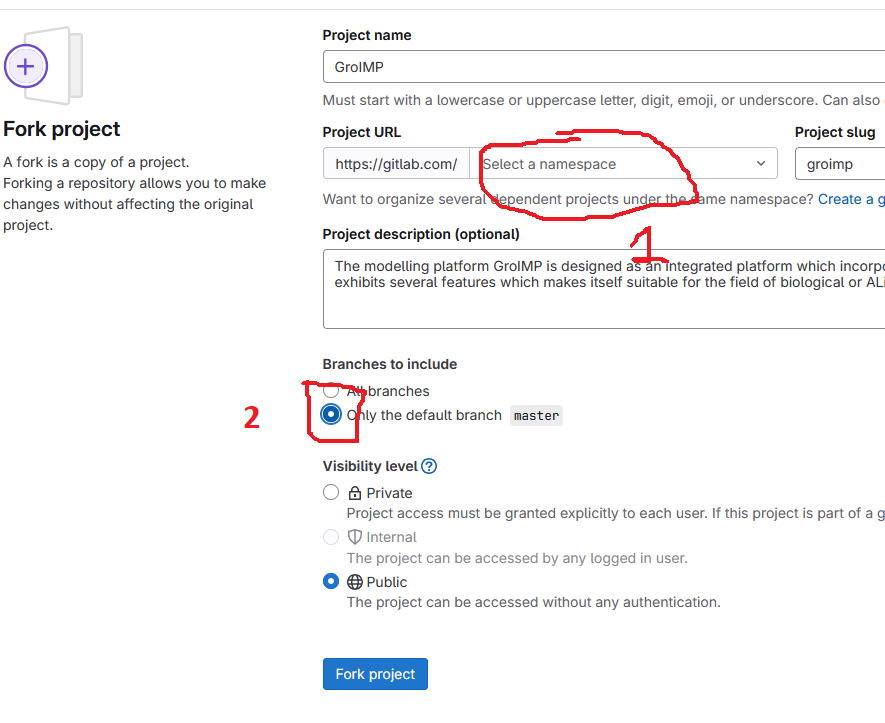
Task: Click the Public globe icon
Action: click(x=354, y=582)
